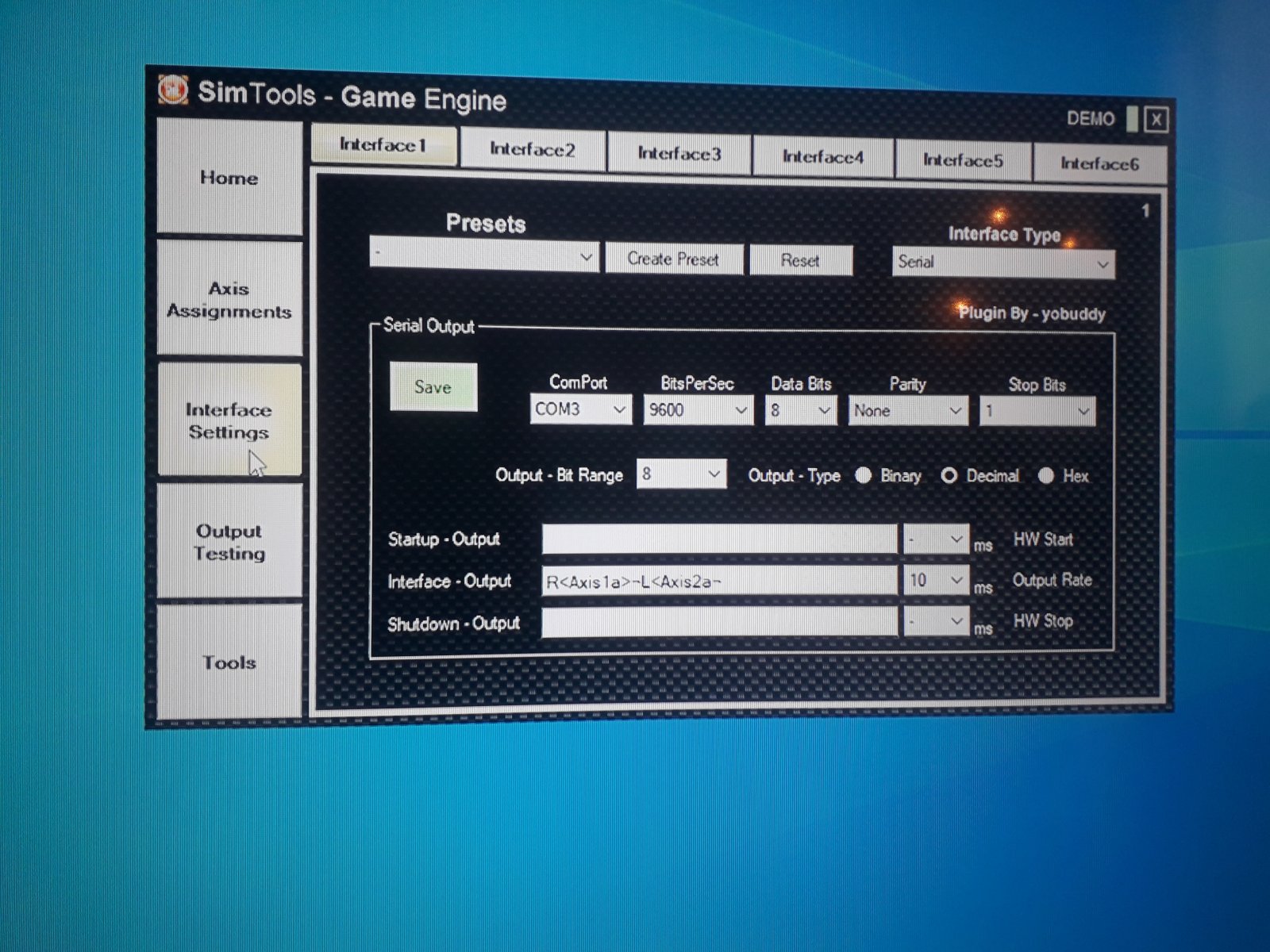Image resolution: width=1270 pixels, height=952 pixels.
Task: Switch to the Interface5 tab
Action: [x=963, y=160]
